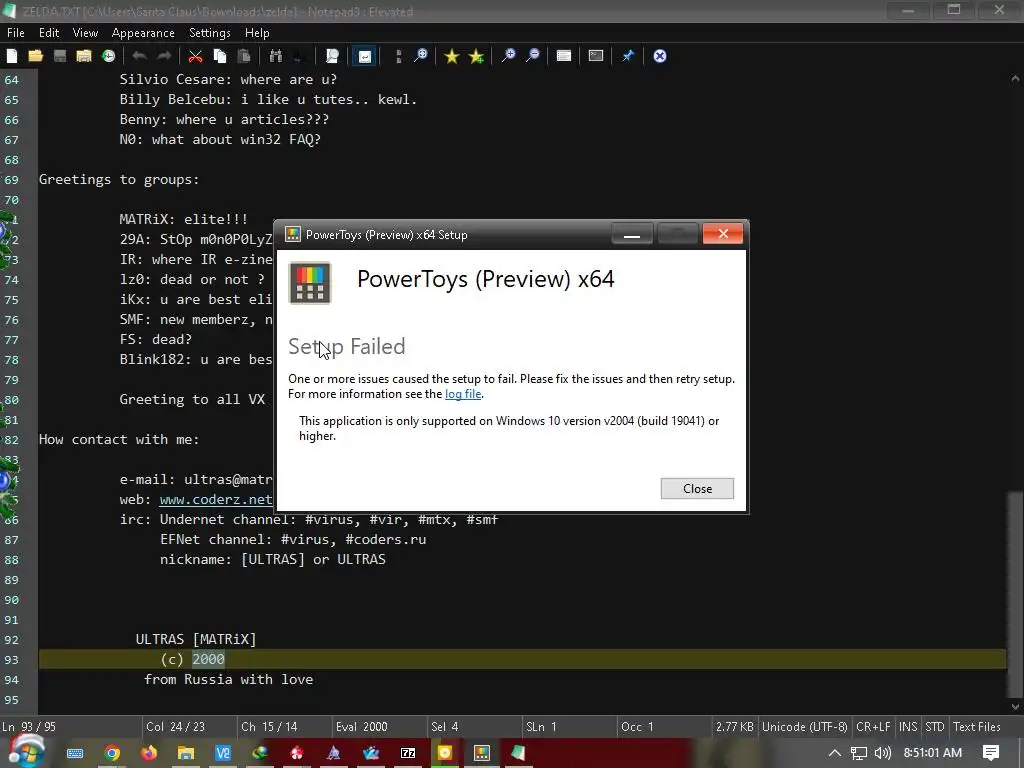Create a new file via toolbar icon
The image size is (1024, 768).
click(x=12, y=56)
